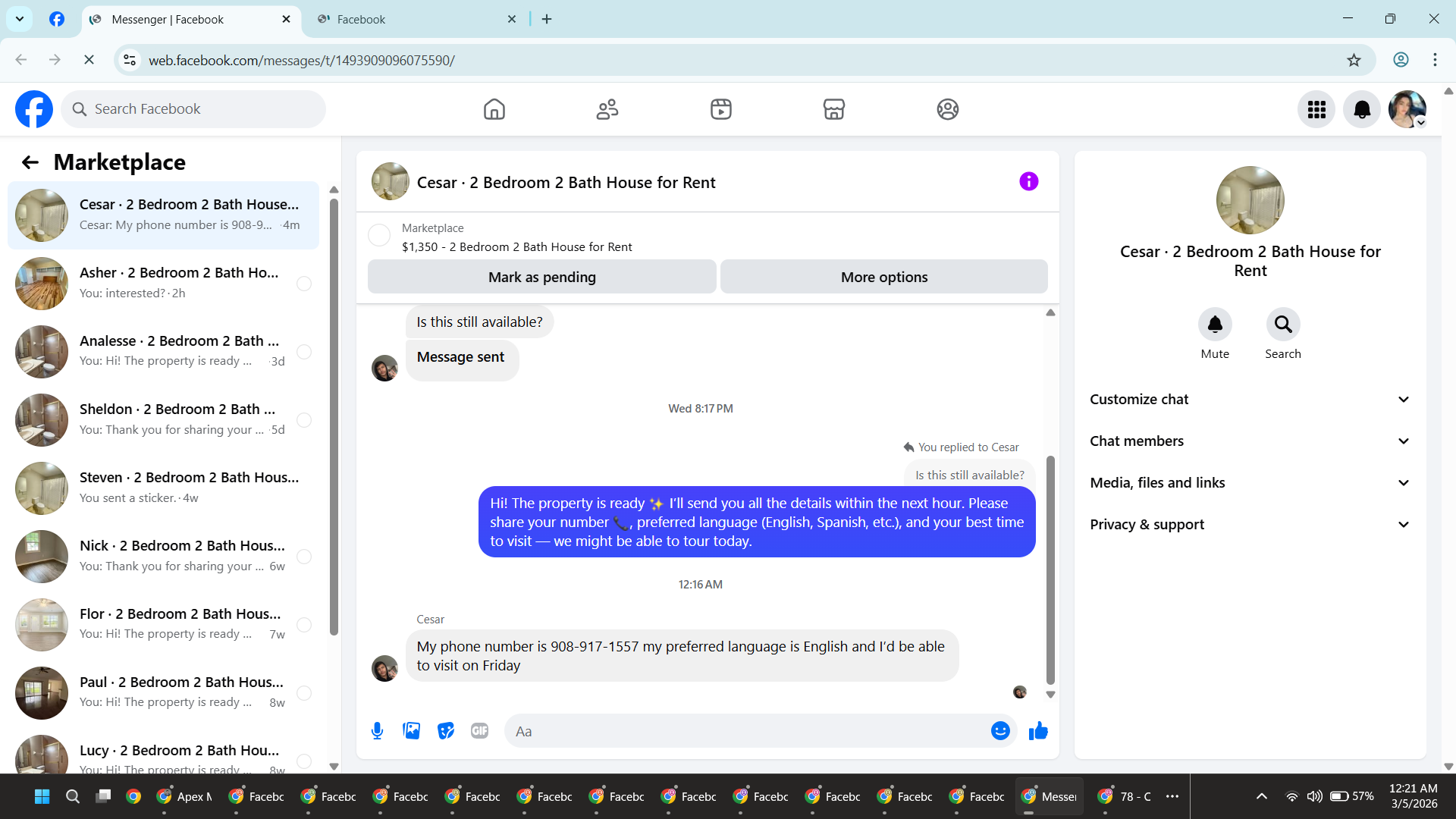Select radio circle for Nick conversation
Screen dimensions: 1456x819
coord(304,557)
